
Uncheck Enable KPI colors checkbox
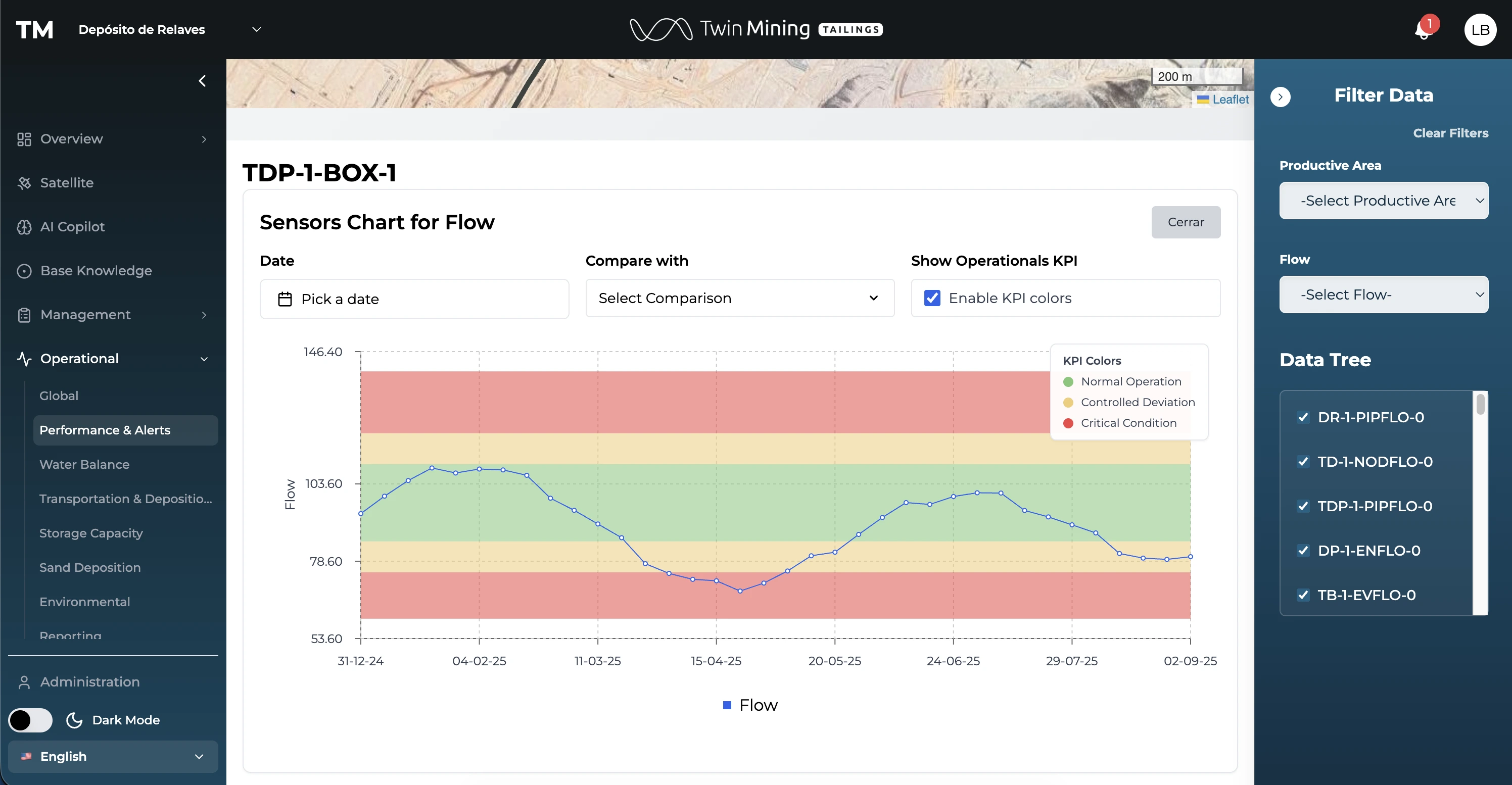click(932, 298)
